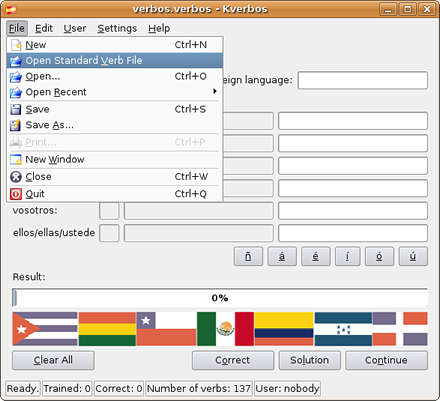Click the Open Standard Verb File folder icon
440x401 pixels.
16,61
